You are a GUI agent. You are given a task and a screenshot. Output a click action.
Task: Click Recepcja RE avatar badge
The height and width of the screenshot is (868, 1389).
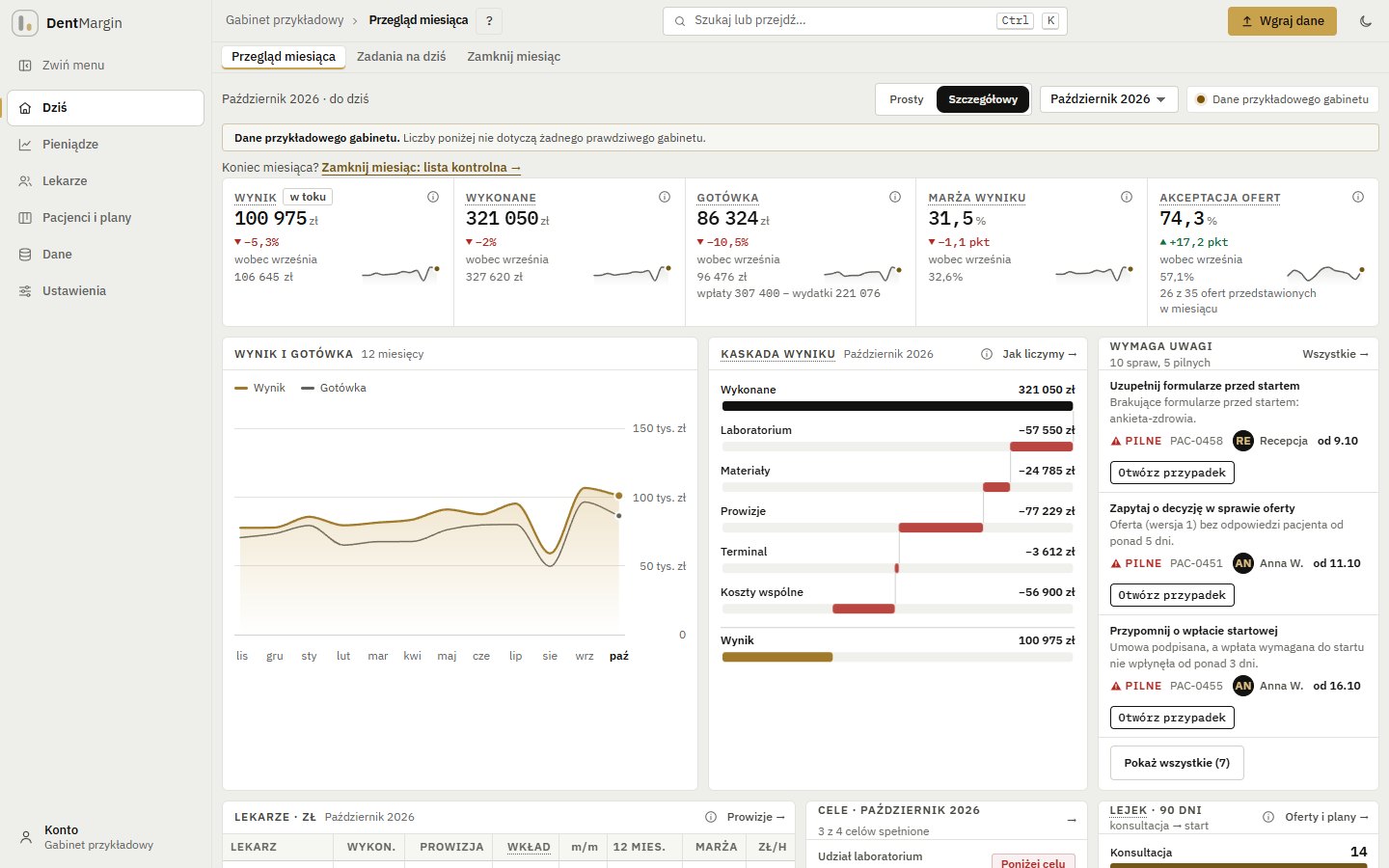[1243, 441]
